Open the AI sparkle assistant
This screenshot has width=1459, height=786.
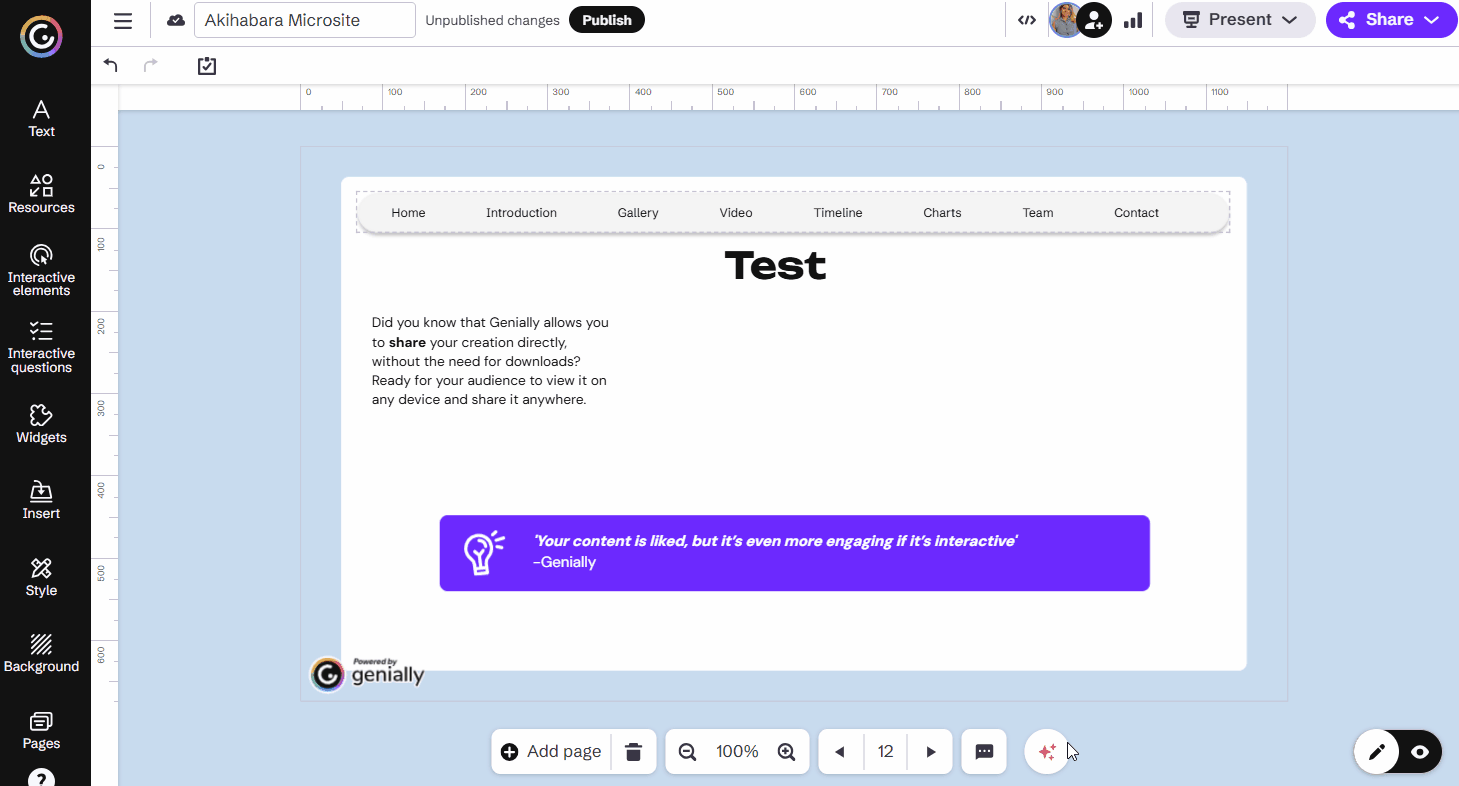(1047, 752)
